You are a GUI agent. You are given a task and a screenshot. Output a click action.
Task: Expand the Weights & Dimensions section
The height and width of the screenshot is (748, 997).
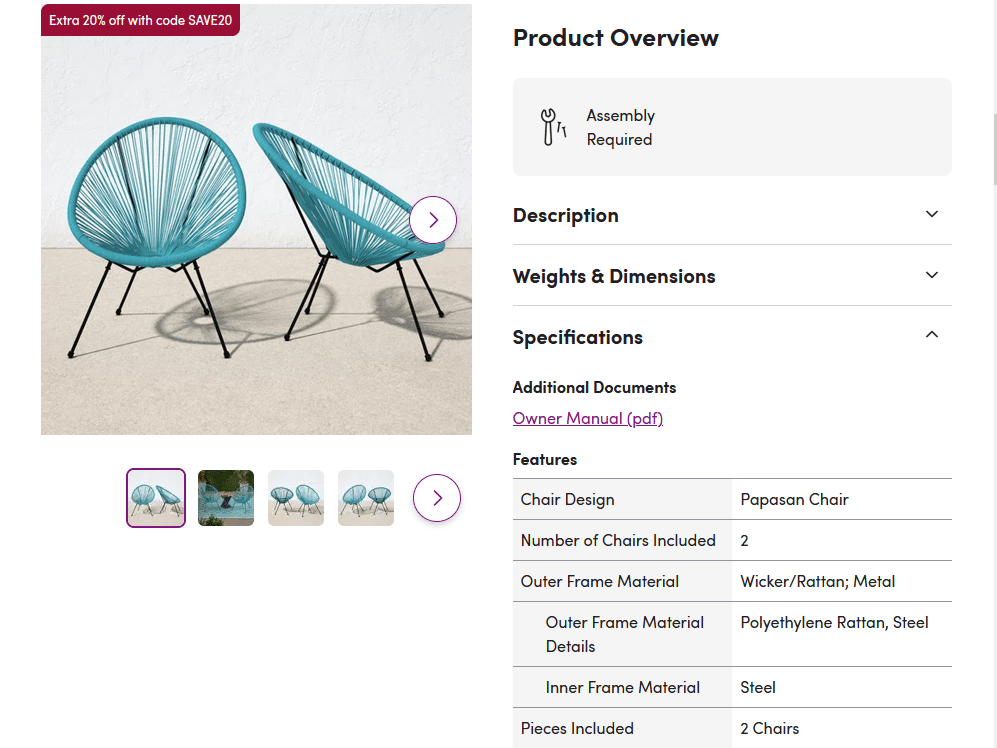tap(614, 276)
